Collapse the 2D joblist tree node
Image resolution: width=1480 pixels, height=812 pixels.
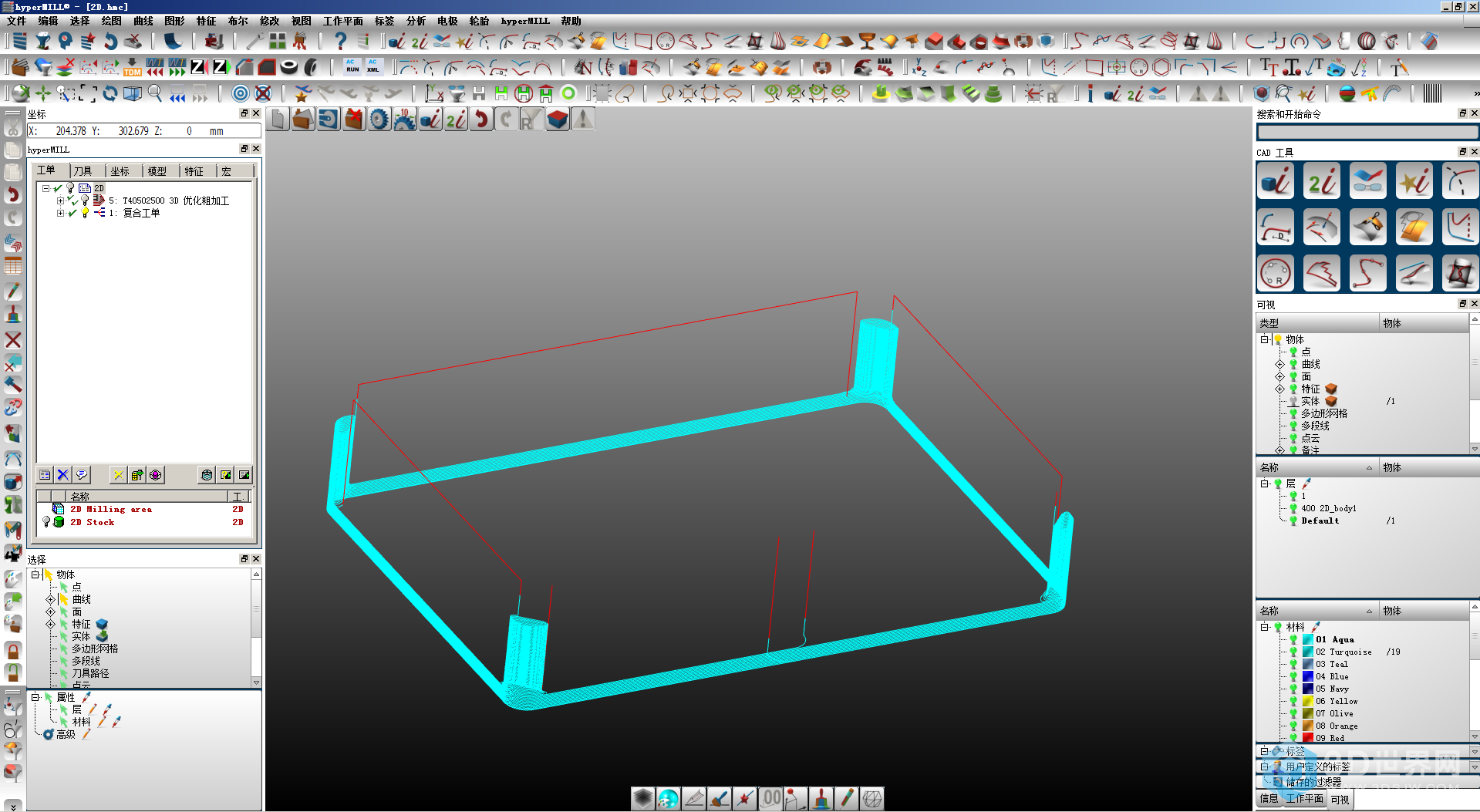[46, 188]
